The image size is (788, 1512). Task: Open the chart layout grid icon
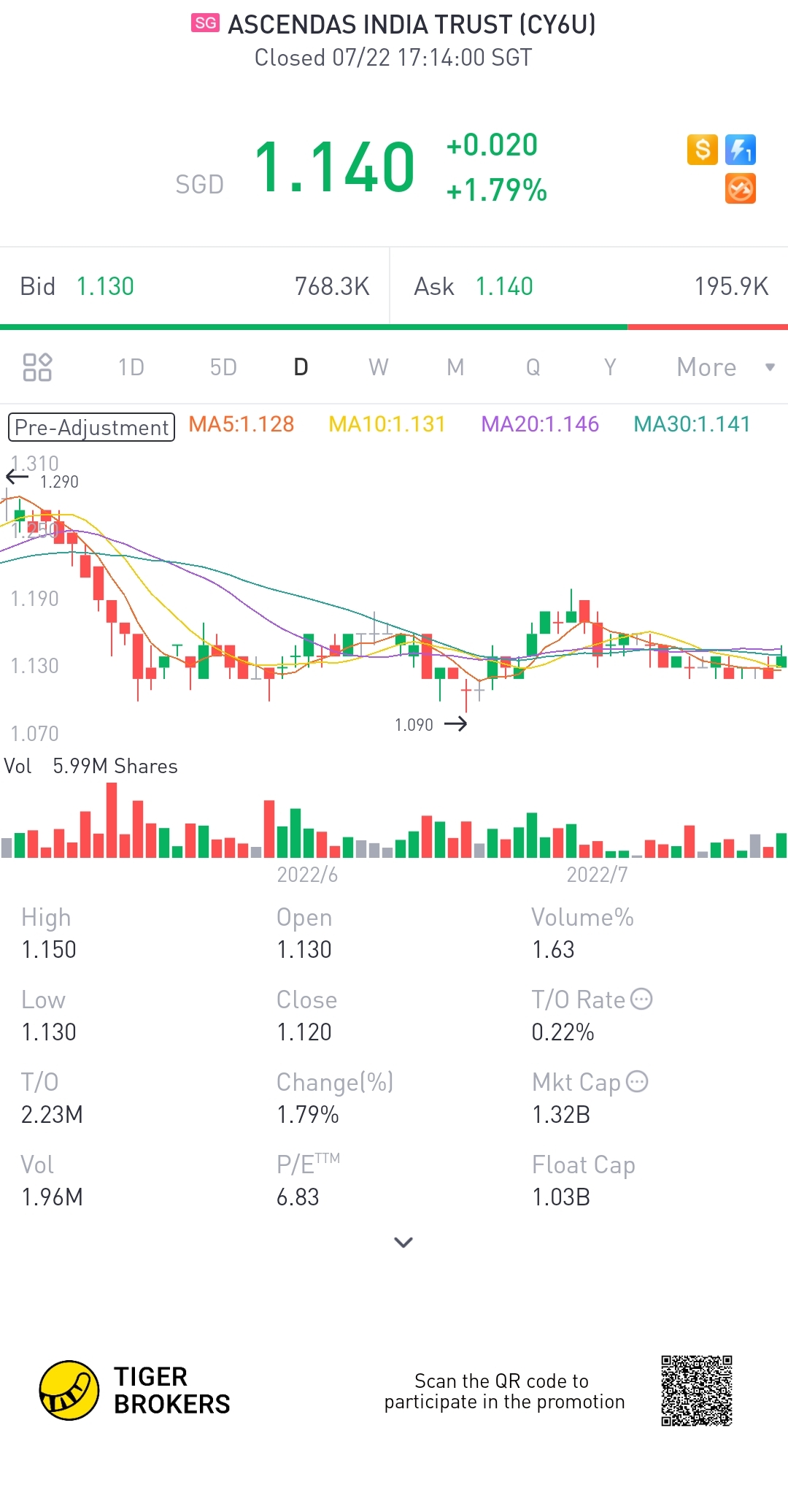[x=37, y=367]
